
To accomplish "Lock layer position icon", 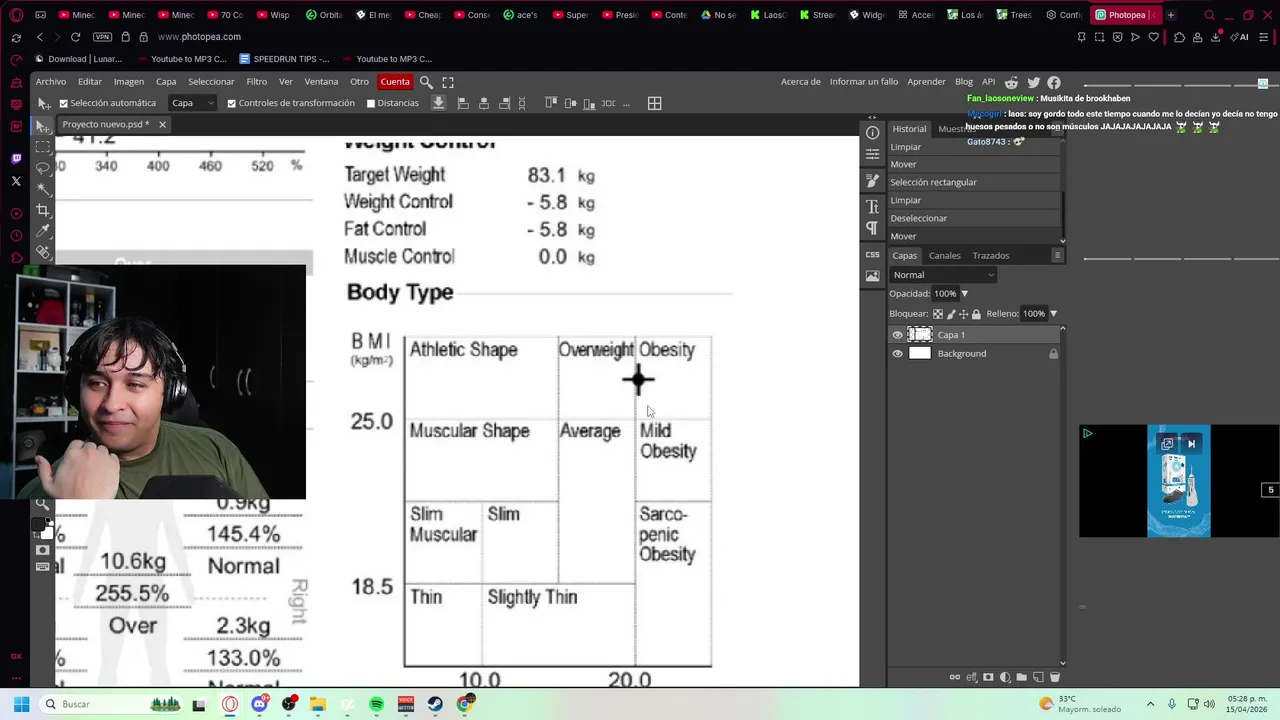I will [x=963, y=314].
